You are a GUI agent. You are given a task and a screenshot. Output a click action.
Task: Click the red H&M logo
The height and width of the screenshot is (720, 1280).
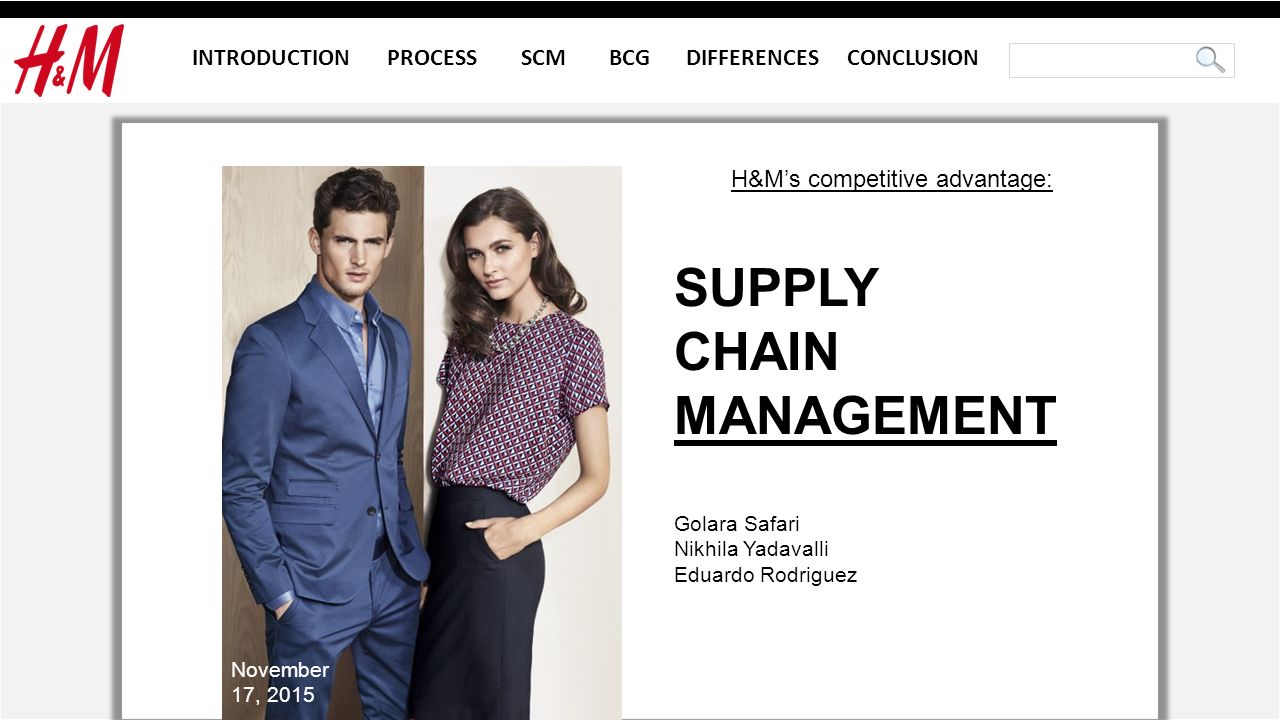coord(69,60)
